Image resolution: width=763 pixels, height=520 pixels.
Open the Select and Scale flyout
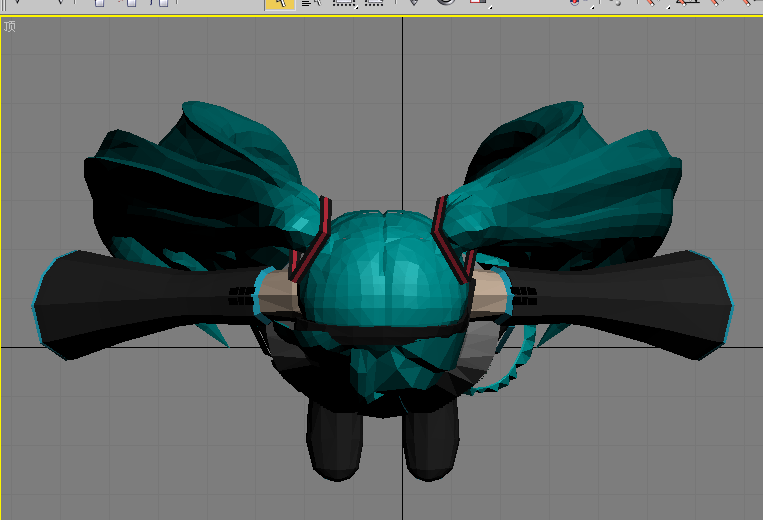click(480, 3)
